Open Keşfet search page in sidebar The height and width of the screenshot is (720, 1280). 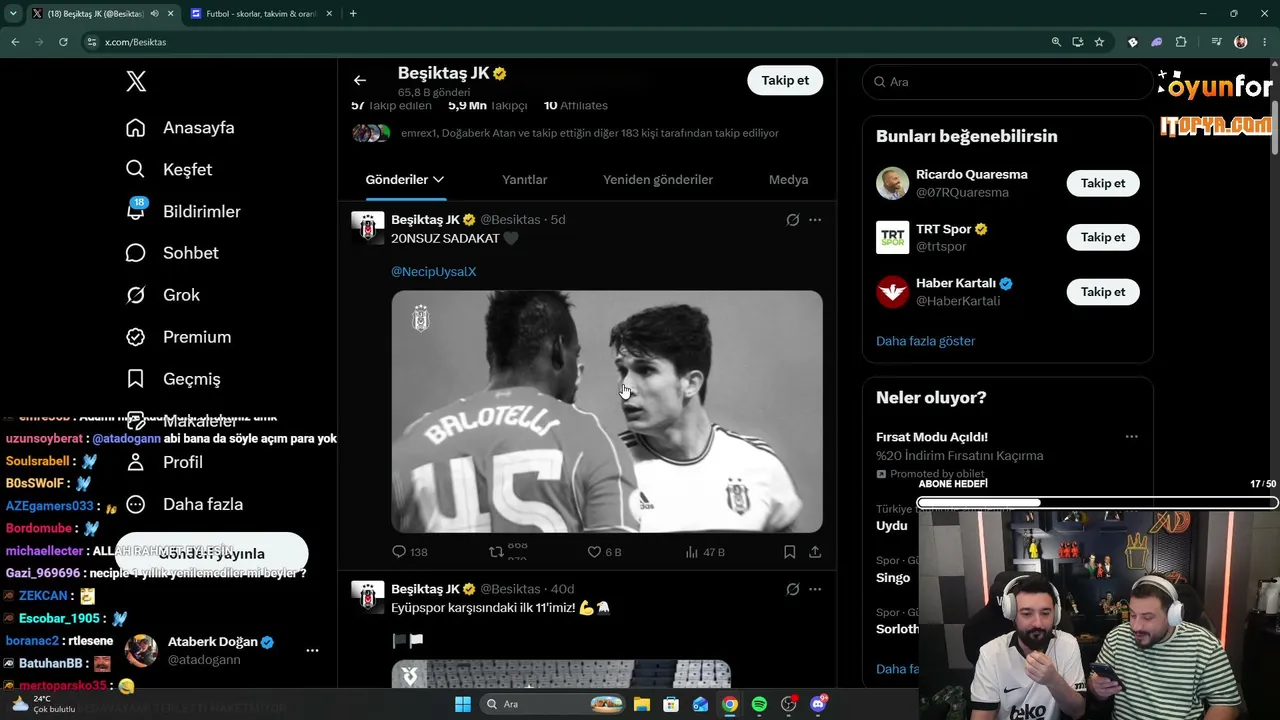tap(169, 170)
